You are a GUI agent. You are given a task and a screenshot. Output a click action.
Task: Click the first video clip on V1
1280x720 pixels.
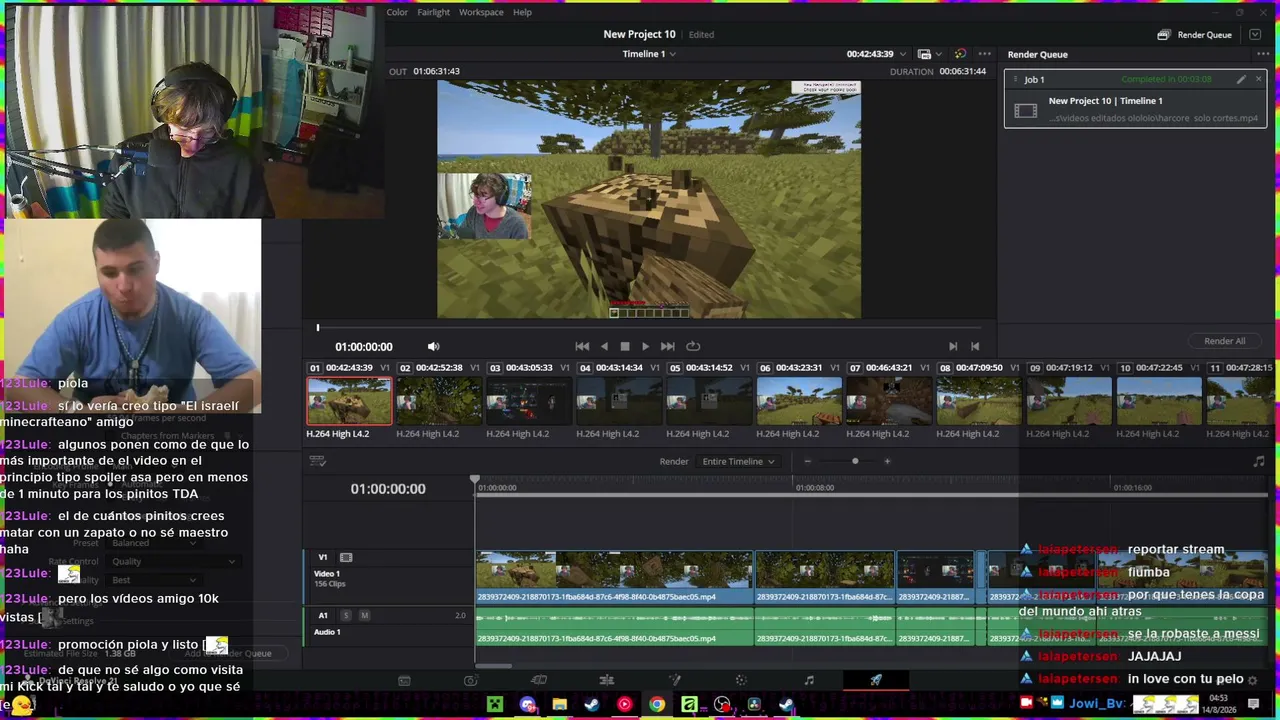pos(614,578)
